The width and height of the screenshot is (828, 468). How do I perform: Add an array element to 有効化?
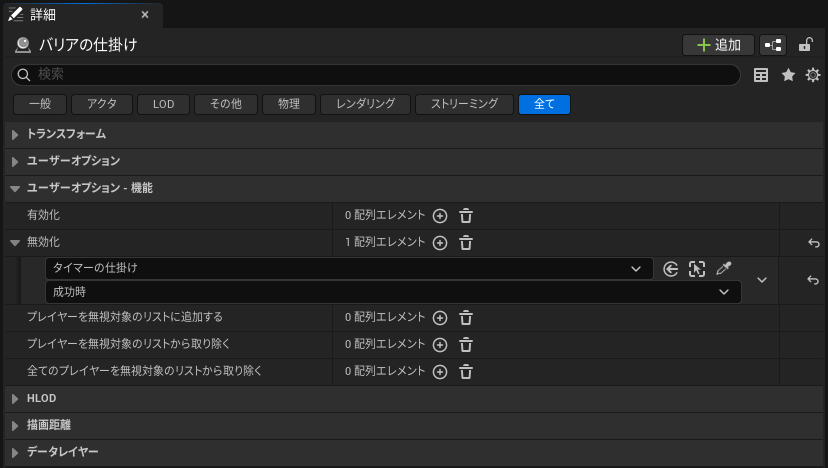[x=439, y=215]
